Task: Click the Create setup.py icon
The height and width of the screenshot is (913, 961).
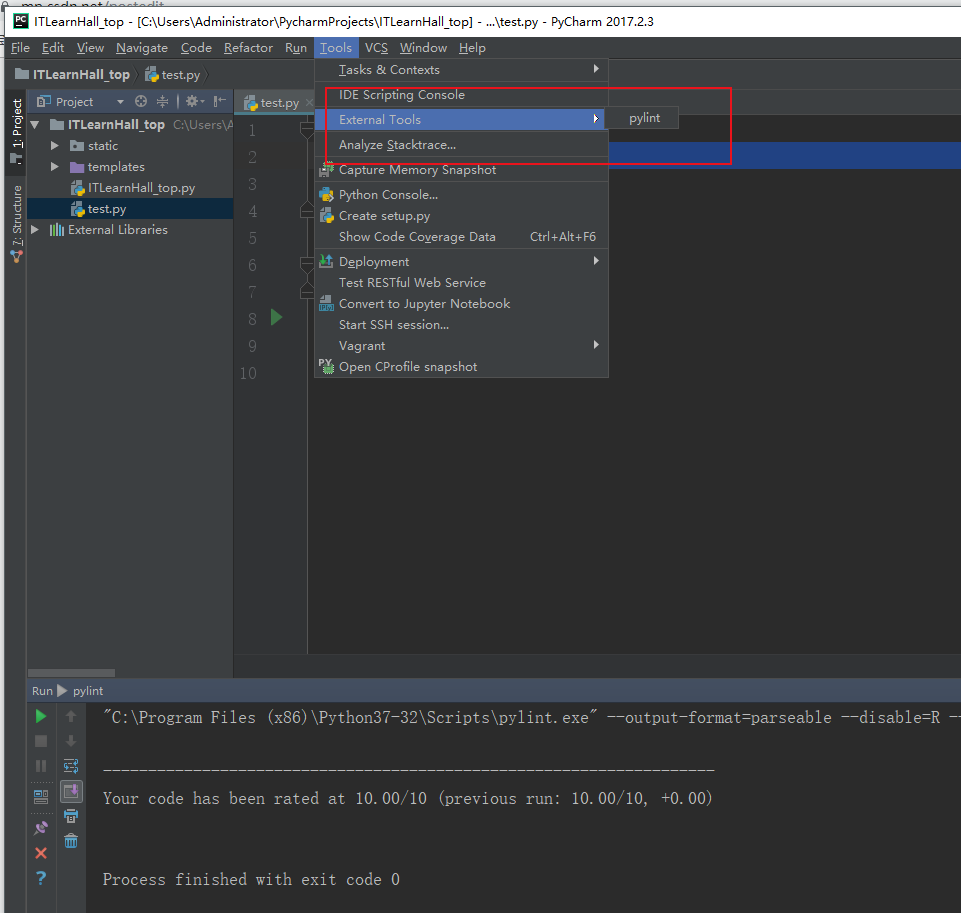Action: pos(326,216)
